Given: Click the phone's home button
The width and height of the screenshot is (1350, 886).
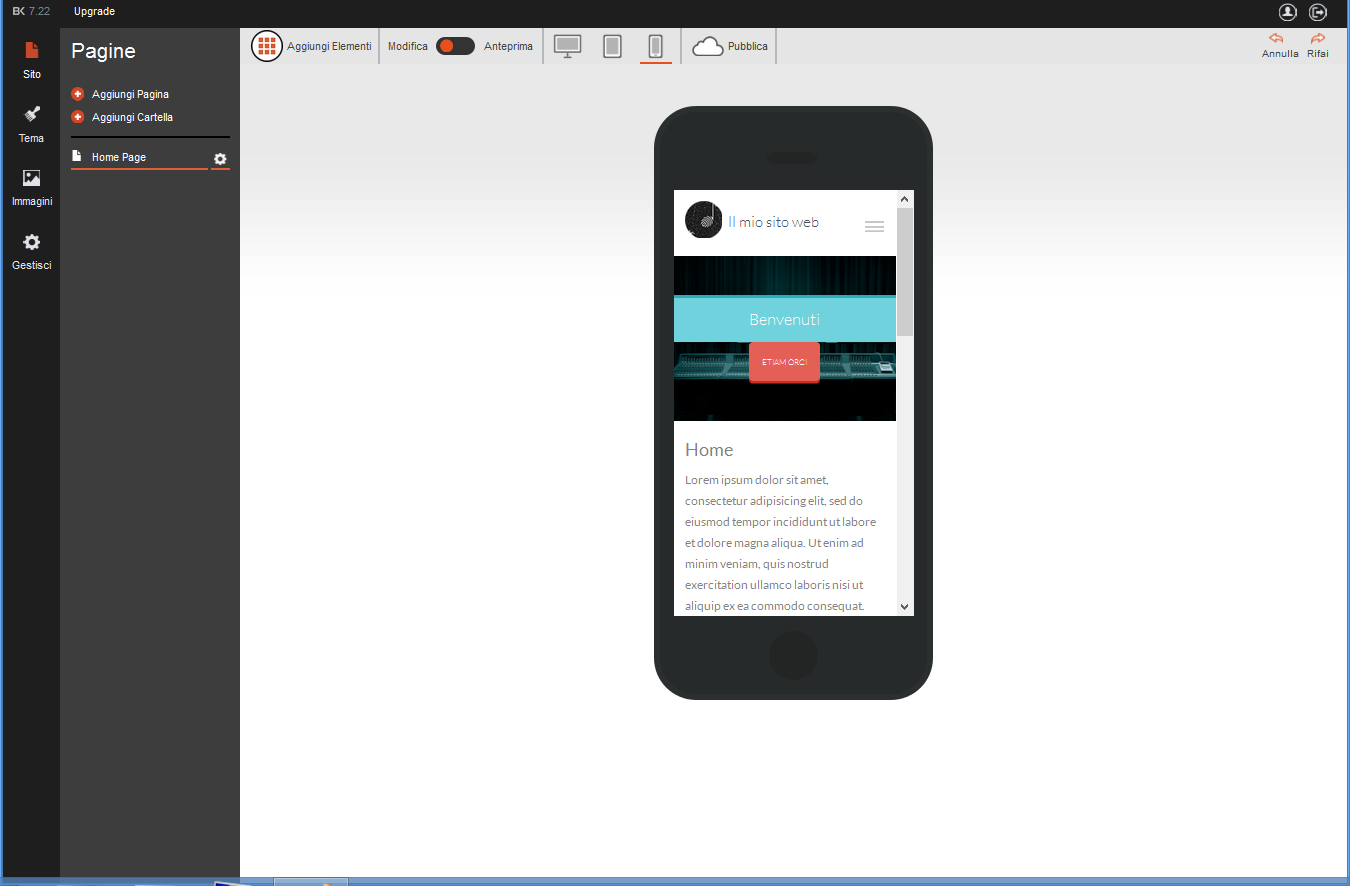Looking at the screenshot, I should 794,656.
